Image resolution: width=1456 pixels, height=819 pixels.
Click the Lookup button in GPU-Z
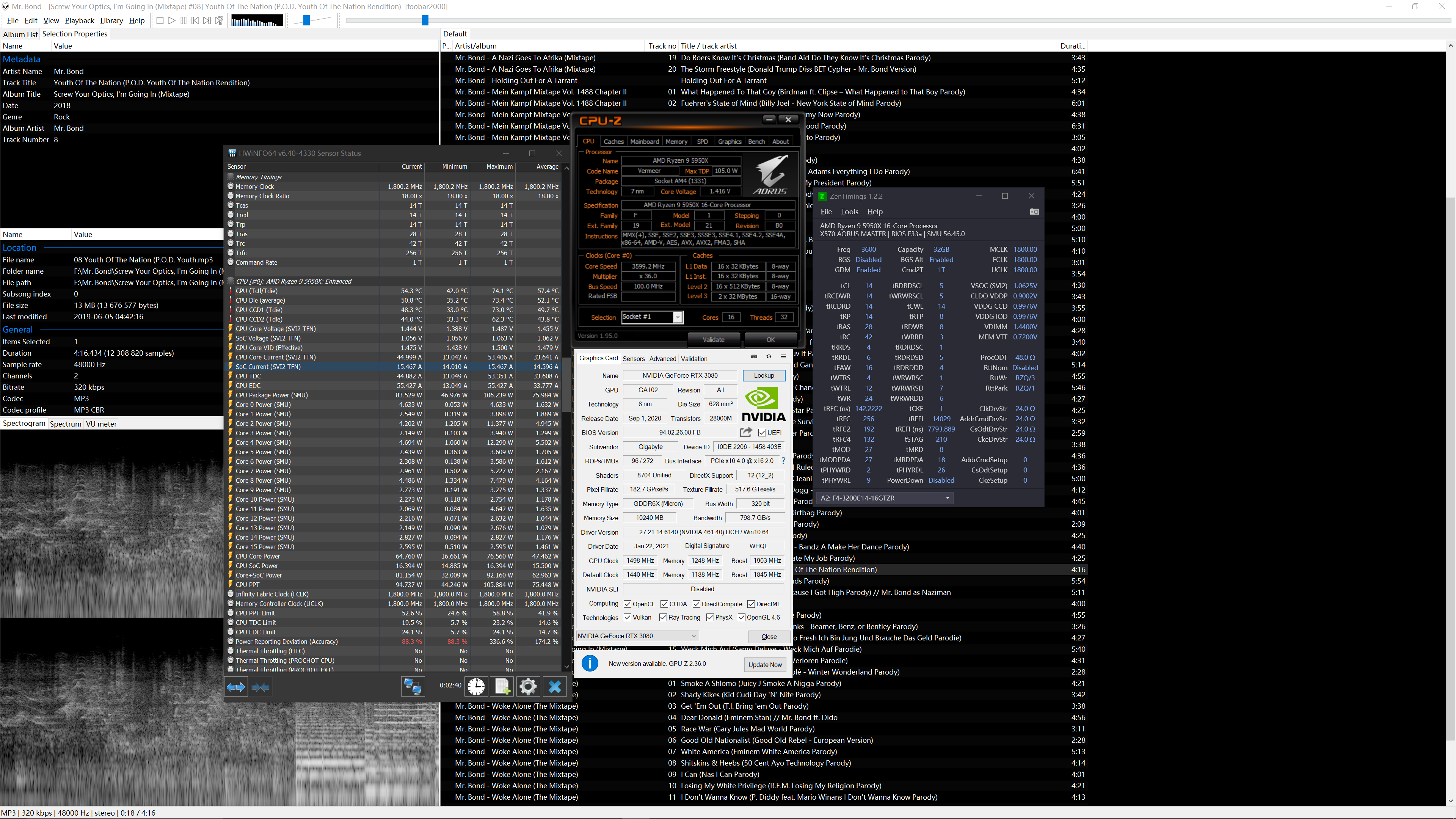tap(764, 376)
